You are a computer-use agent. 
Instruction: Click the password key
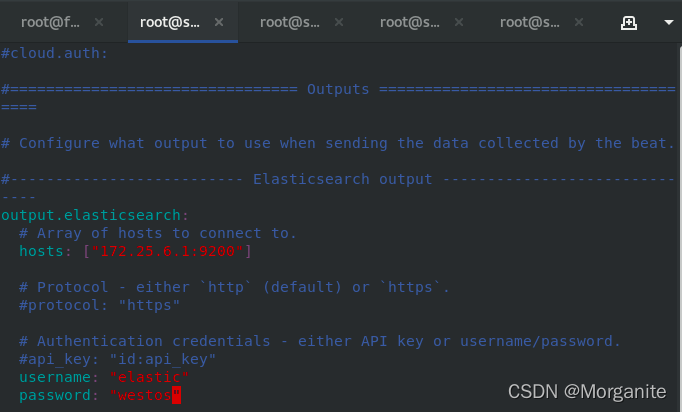pyautogui.click(x=55, y=395)
